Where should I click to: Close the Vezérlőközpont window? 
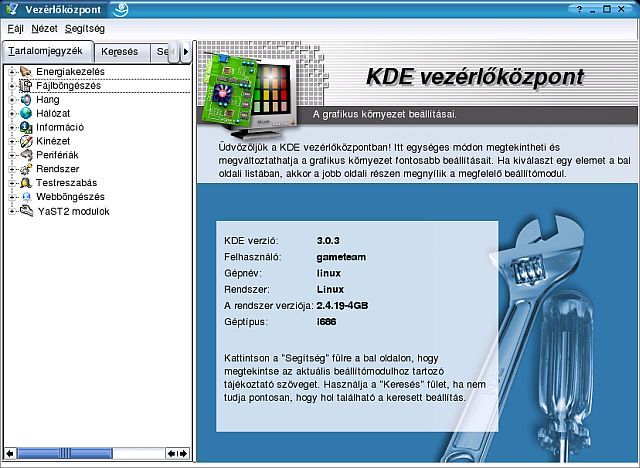pyautogui.click(x=621, y=9)
